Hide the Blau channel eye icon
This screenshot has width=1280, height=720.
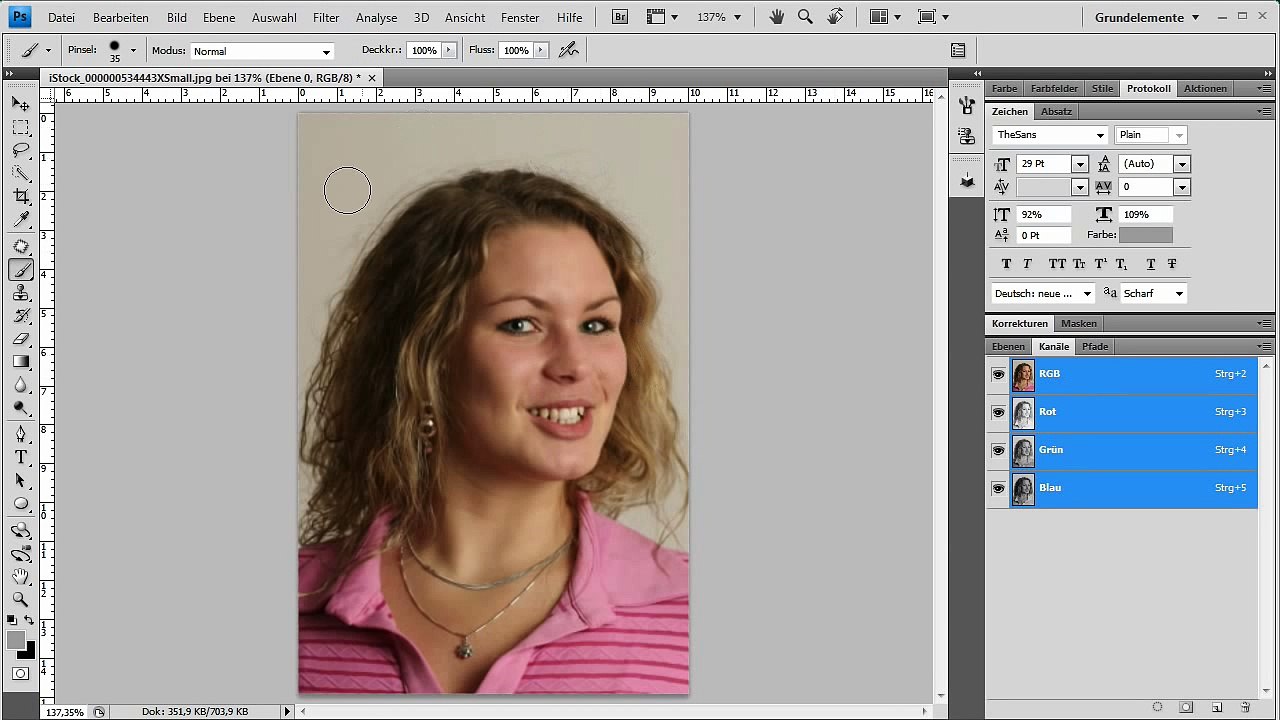click(998, 488)
